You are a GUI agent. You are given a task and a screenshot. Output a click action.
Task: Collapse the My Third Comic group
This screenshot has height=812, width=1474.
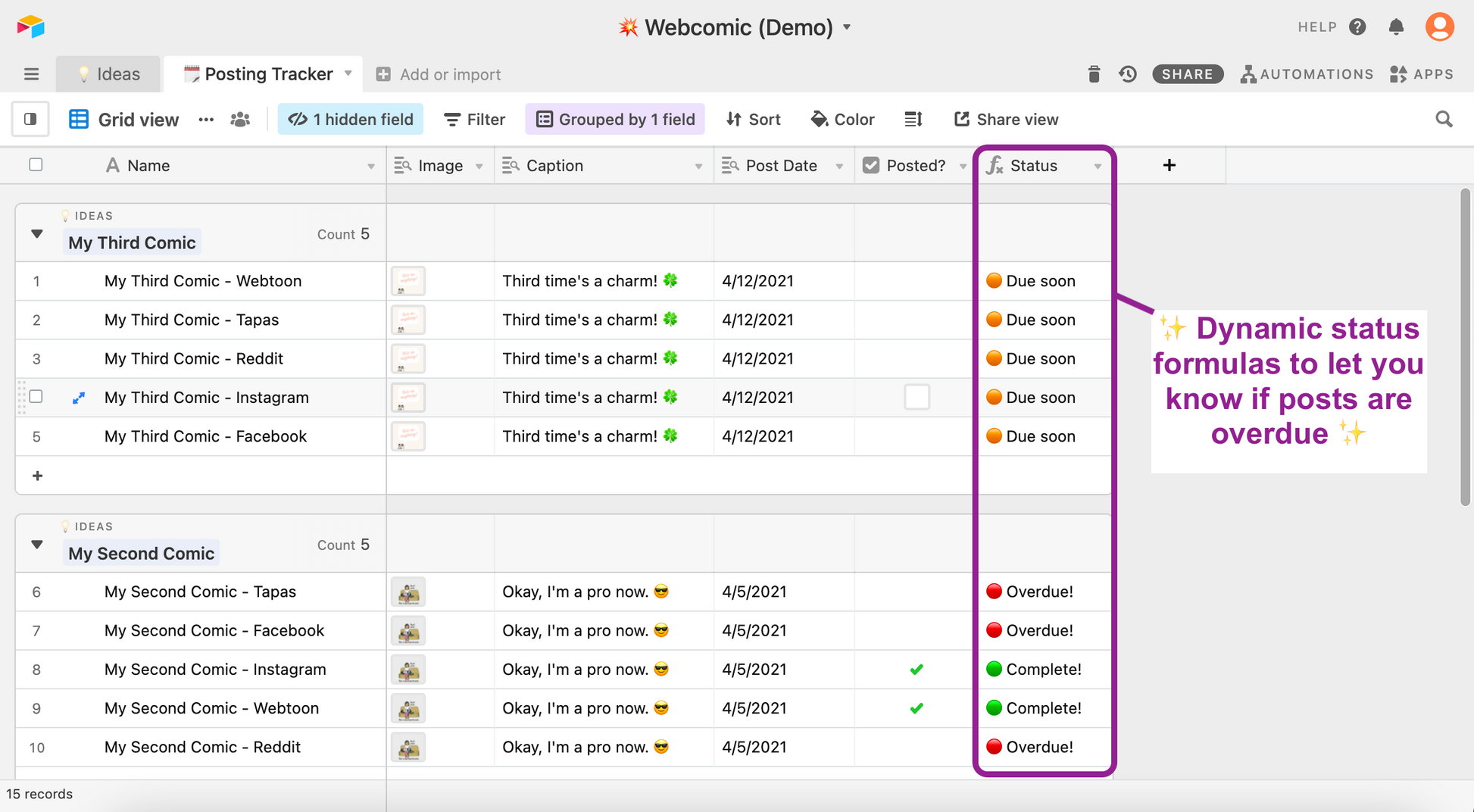click(x=37, y=234)
